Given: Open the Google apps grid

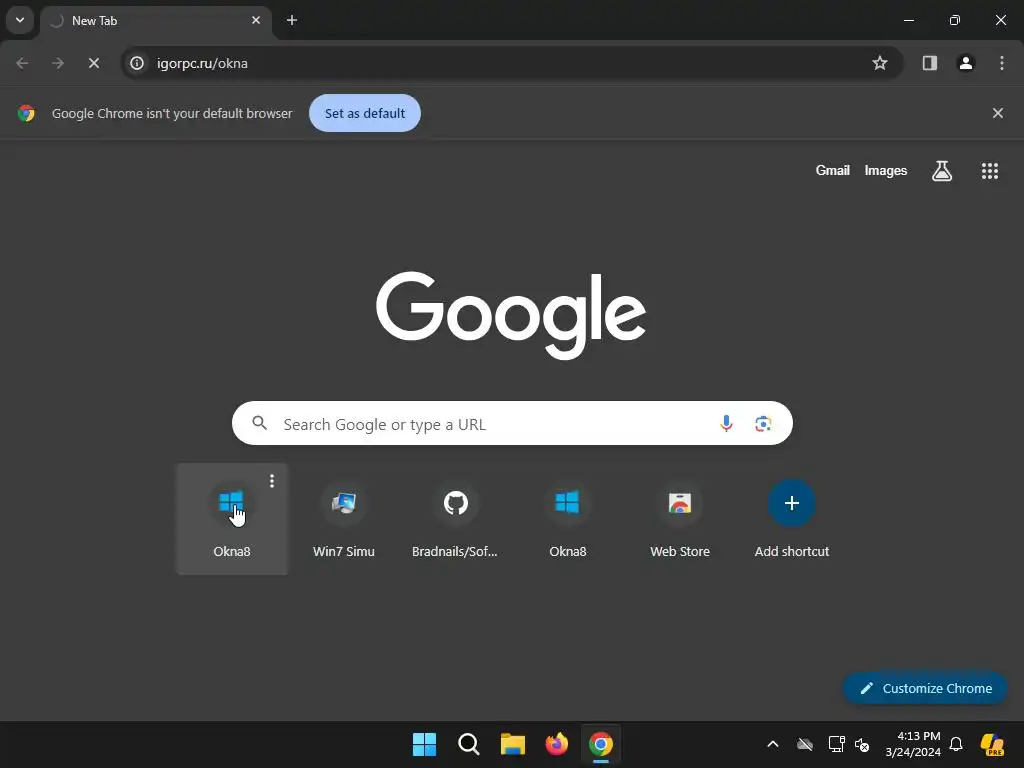Looking at the screenshot, I should [990, 171].
